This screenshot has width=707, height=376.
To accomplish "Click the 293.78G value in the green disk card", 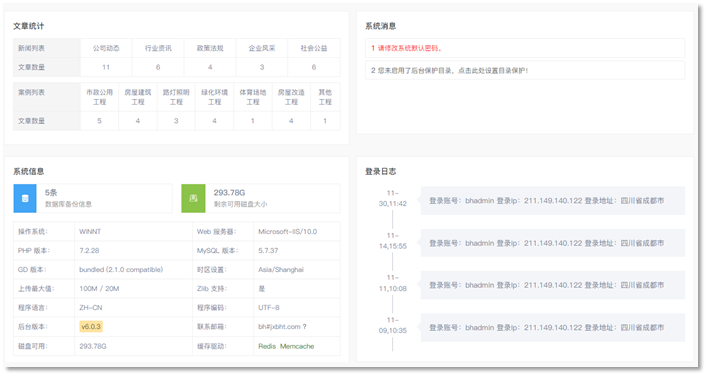I will tap(229, 193).
